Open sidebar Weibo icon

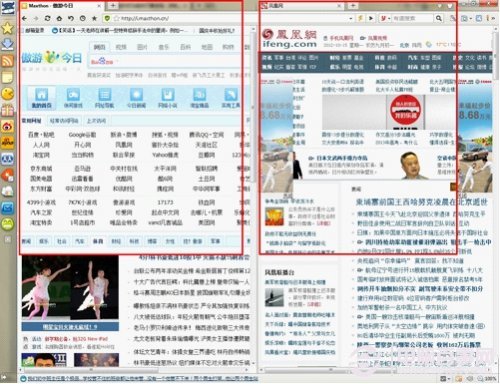[x=8, y=126]
